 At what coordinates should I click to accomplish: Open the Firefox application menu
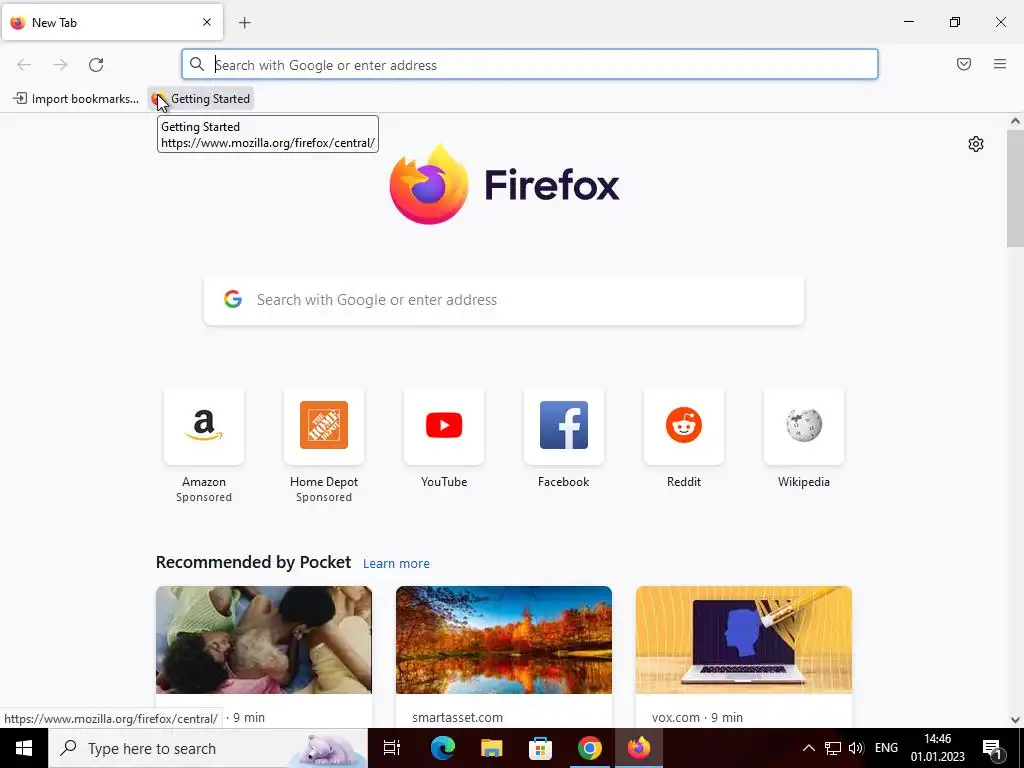click(x=1000, y=64)
